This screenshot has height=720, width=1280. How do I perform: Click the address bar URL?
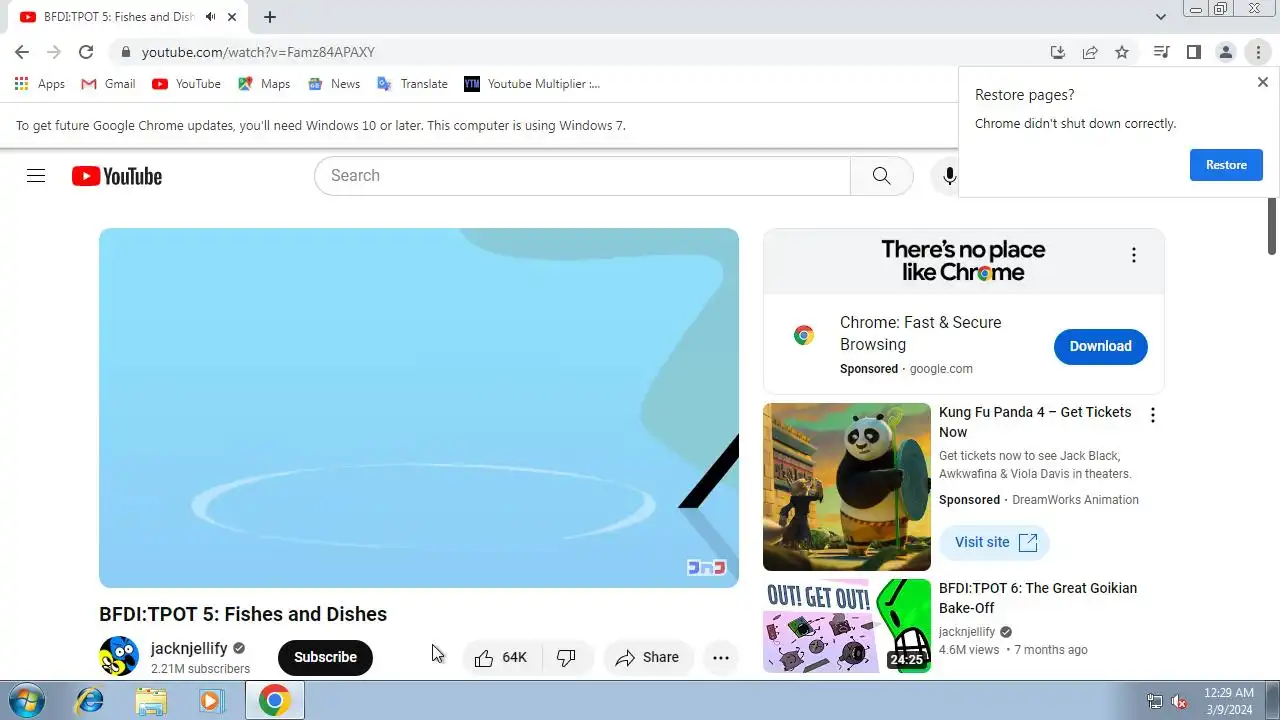point(258,52)
